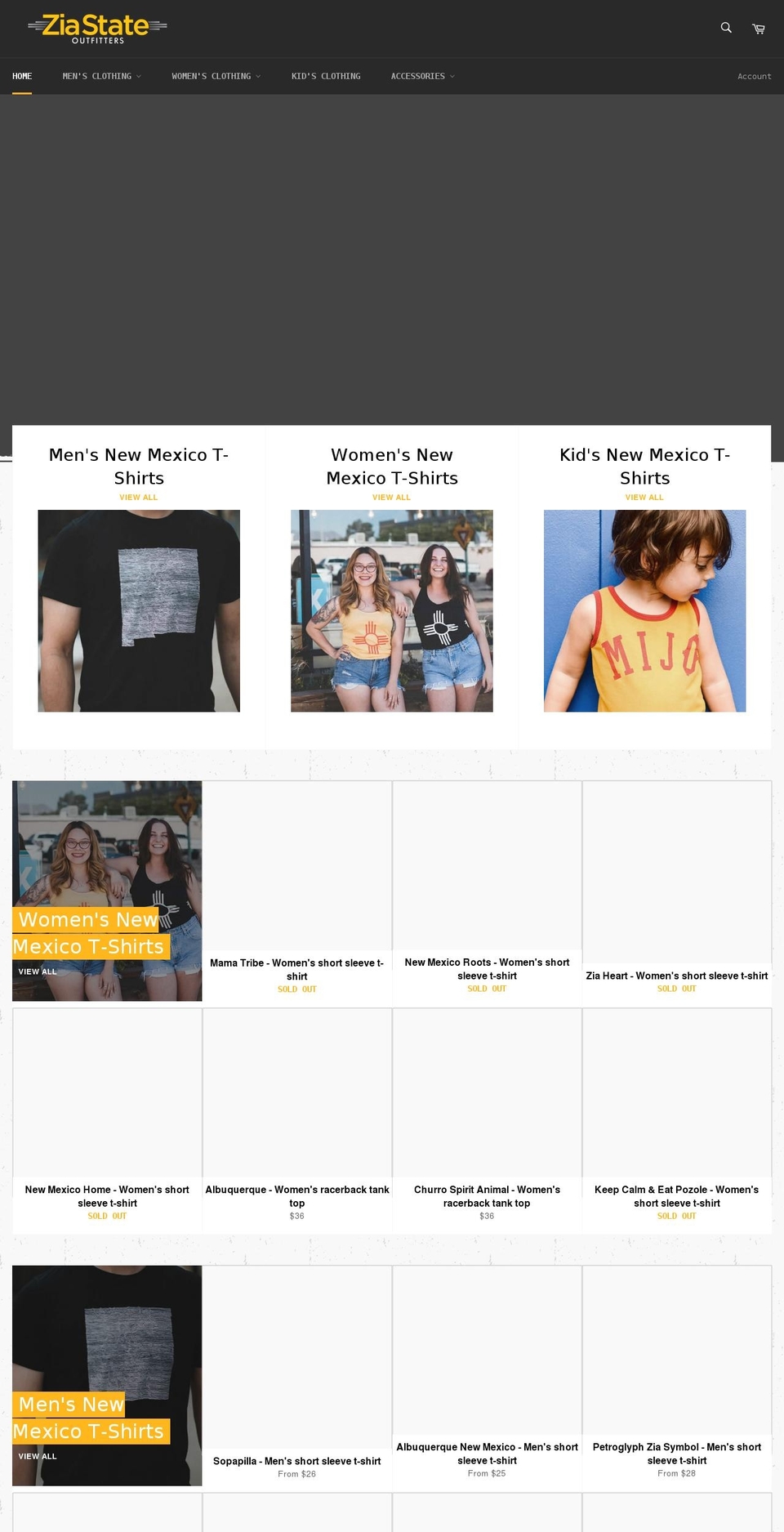784x1532 pixels.
Task: Open the search magnifier icon
Action: click(726, 28)
